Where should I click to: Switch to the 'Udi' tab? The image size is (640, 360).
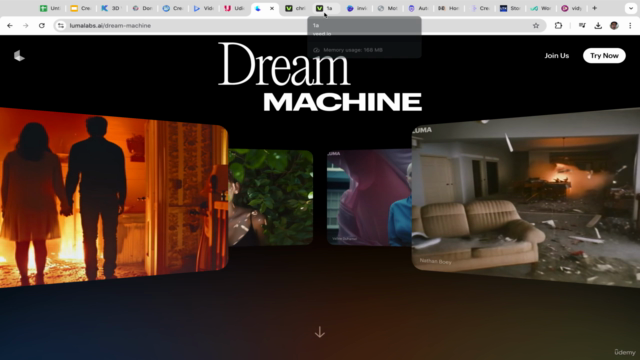click(x=234, y=8)
